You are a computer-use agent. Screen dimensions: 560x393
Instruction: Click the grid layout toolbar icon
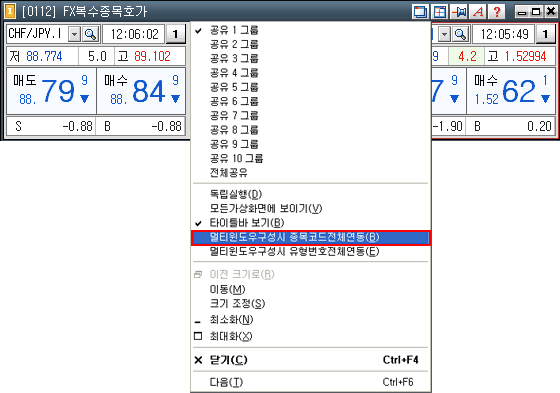pos(440,11)
